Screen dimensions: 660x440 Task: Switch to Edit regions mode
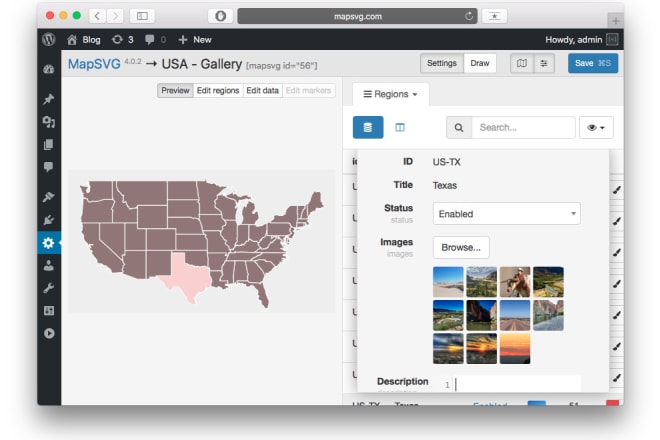218,91
